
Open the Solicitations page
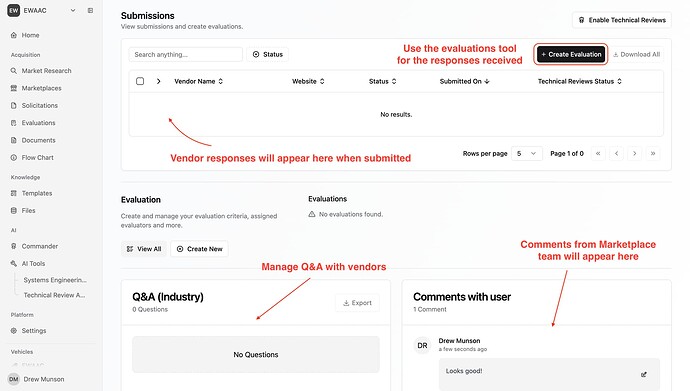click(x=40, y=106)
